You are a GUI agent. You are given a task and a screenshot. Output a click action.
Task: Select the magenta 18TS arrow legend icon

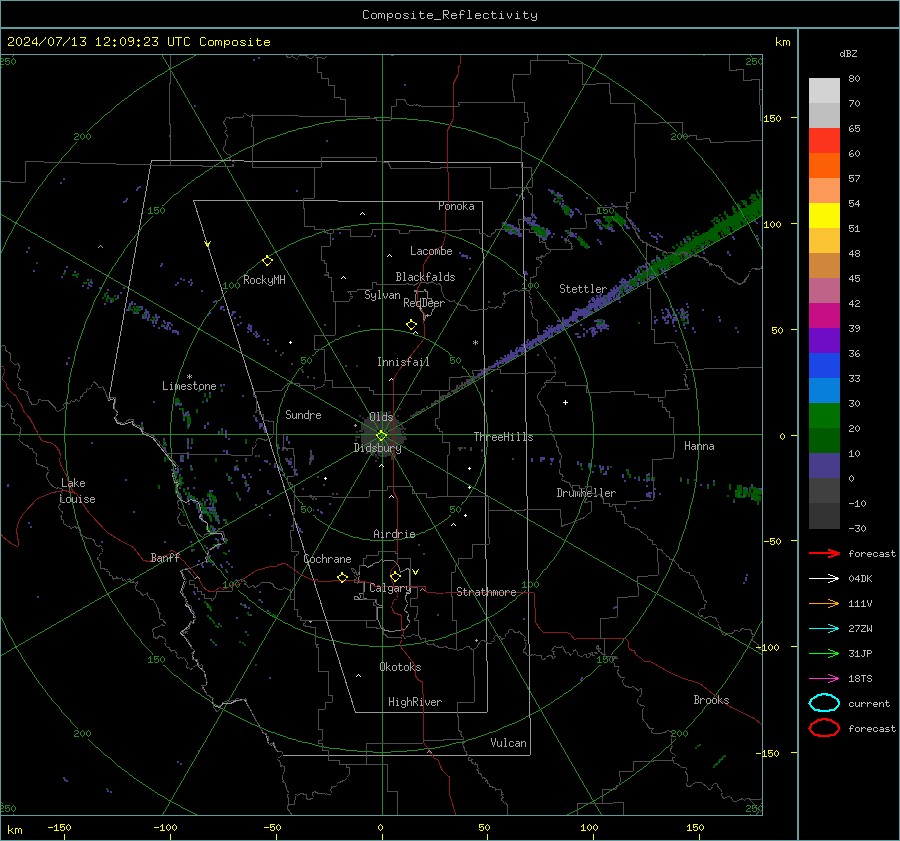pos(824,679)
